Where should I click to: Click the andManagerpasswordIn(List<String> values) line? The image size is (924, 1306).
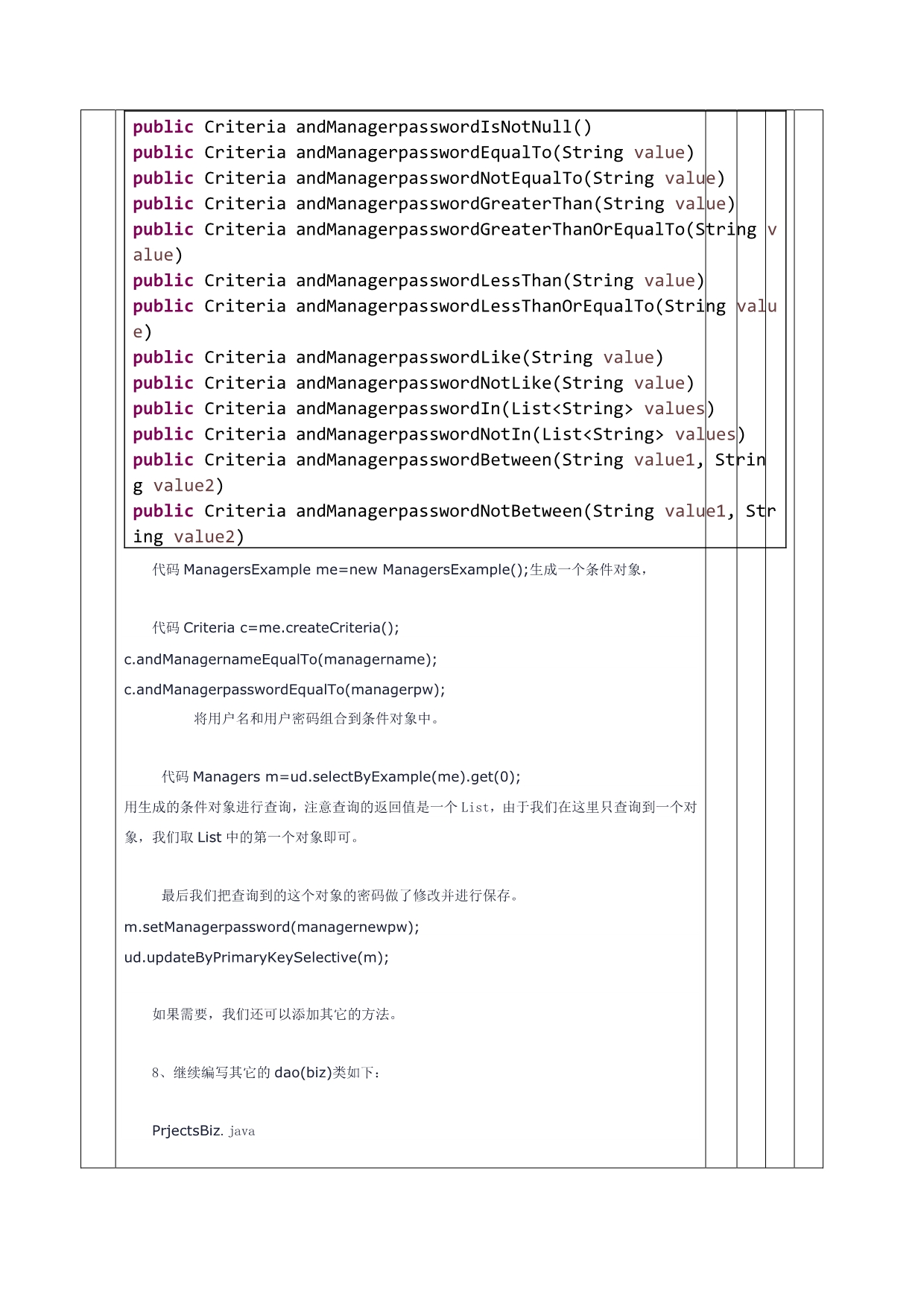click(423, 409)
